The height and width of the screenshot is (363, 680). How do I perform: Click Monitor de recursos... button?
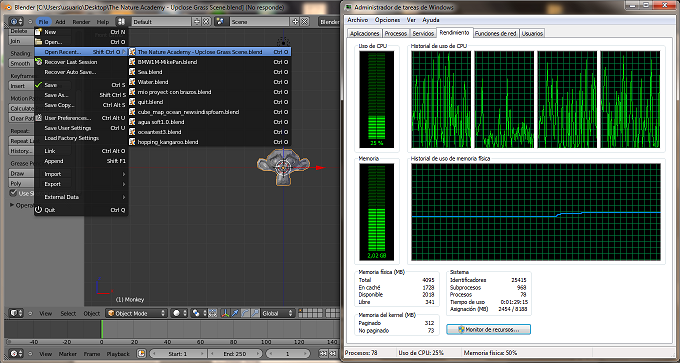[488, 330]
